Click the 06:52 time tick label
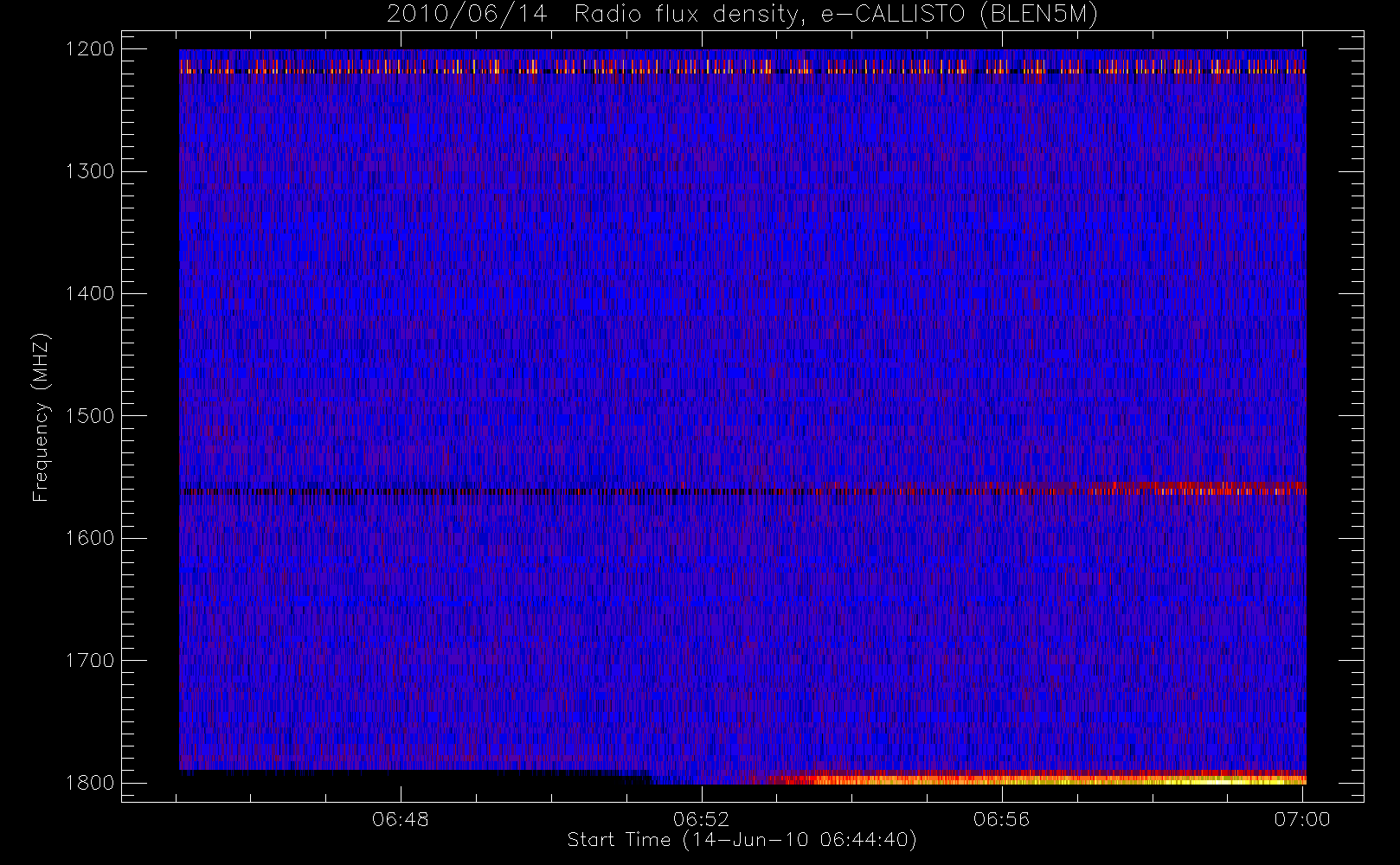This screenshot has height=865, width=1400. tap(702, 819)
